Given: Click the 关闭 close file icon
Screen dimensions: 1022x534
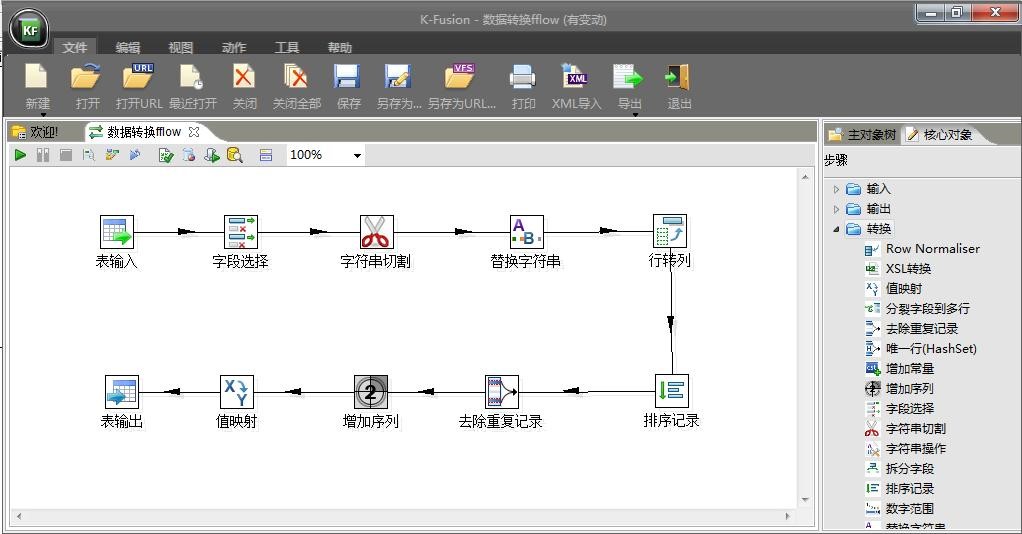Looking at the screenshot, I should coord(244,77).
